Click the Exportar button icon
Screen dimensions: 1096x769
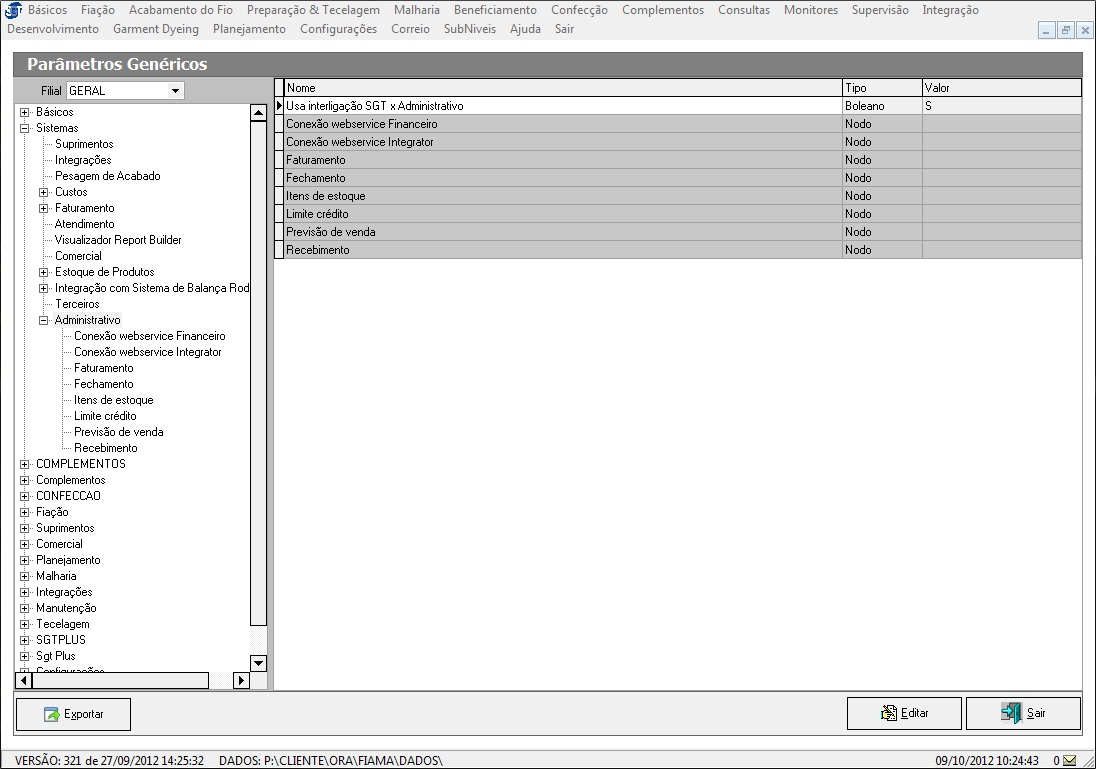click(x=52, y=714)
